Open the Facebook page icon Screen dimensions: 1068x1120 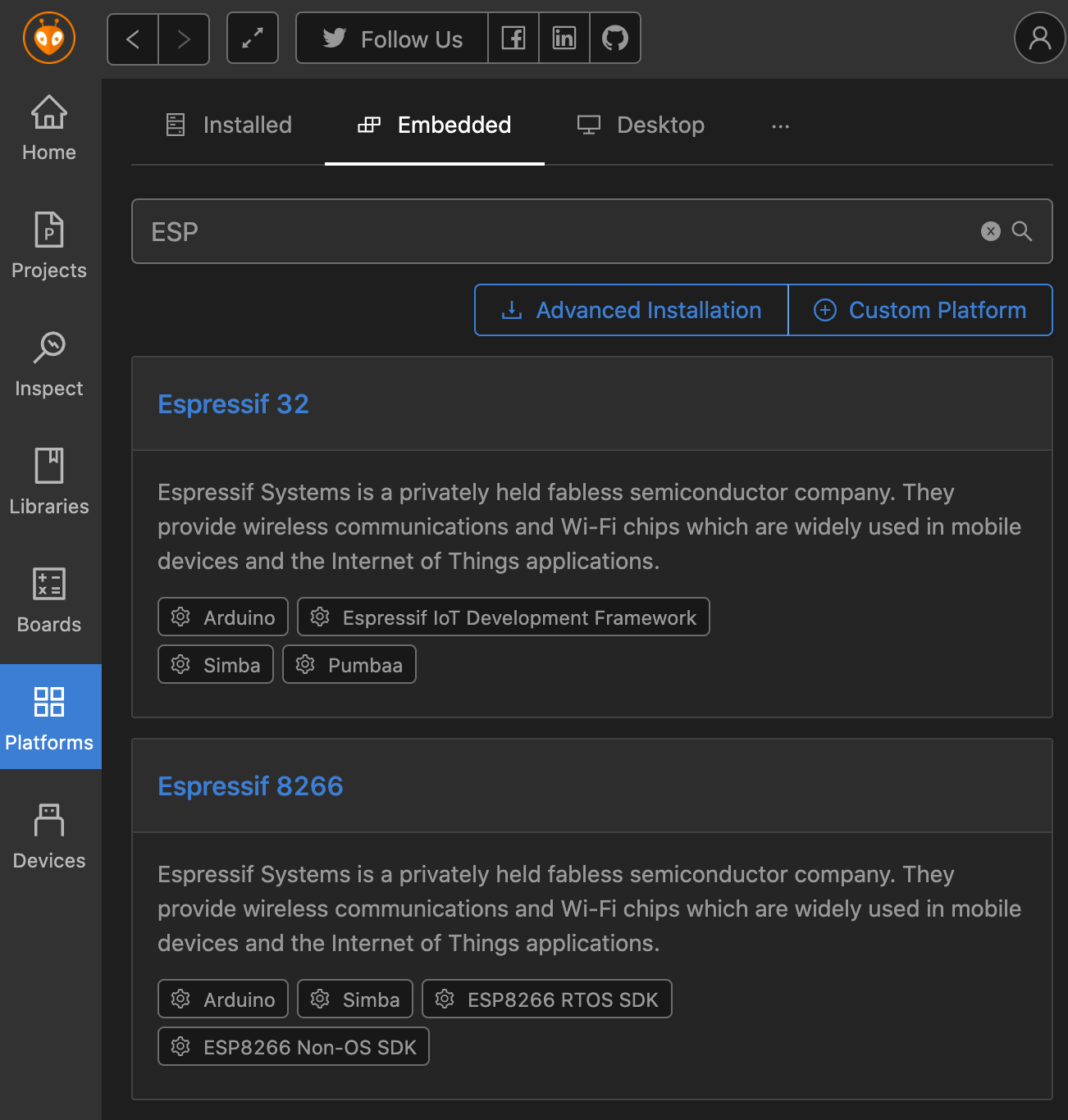point(513,39)
